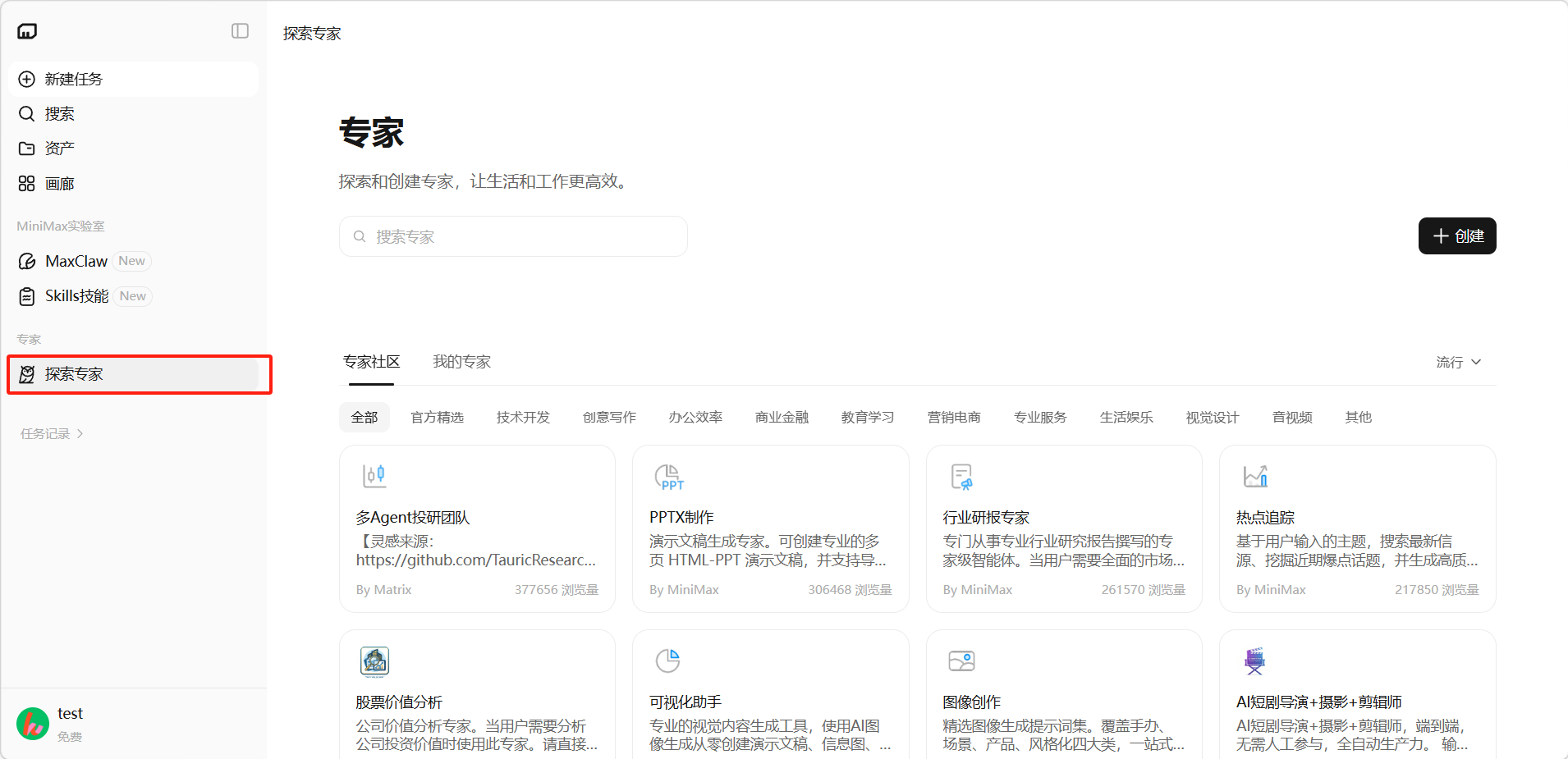Click the 新建任务 button
The height and width of the screenshot is (759, 1568).
click(133, 79)
